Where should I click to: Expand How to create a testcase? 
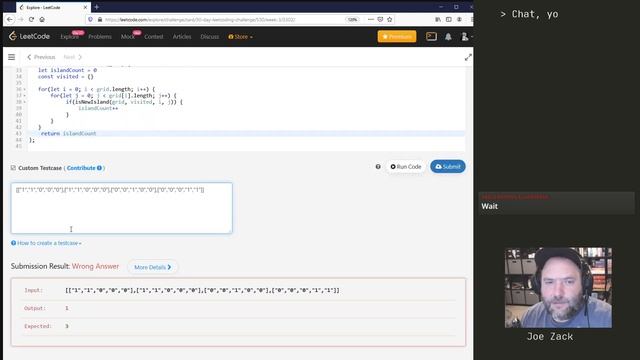pos(46,243)
